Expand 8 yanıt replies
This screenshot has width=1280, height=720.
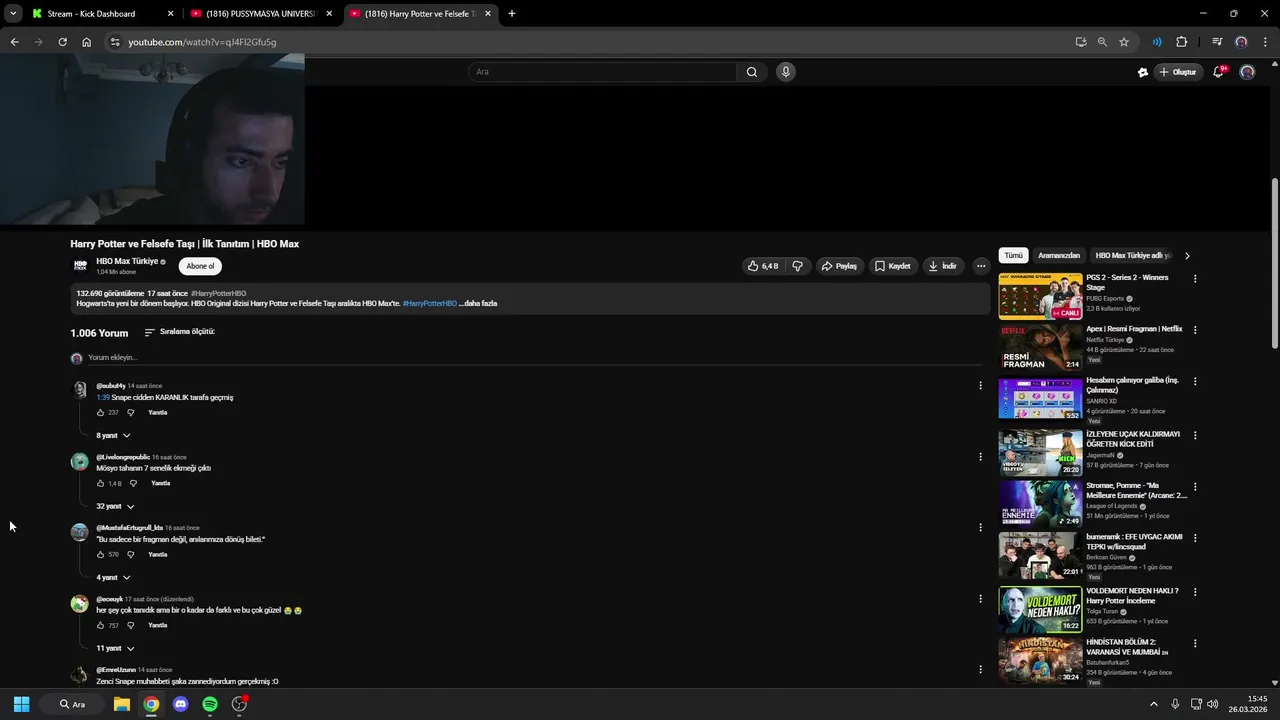tap(113, 436)
